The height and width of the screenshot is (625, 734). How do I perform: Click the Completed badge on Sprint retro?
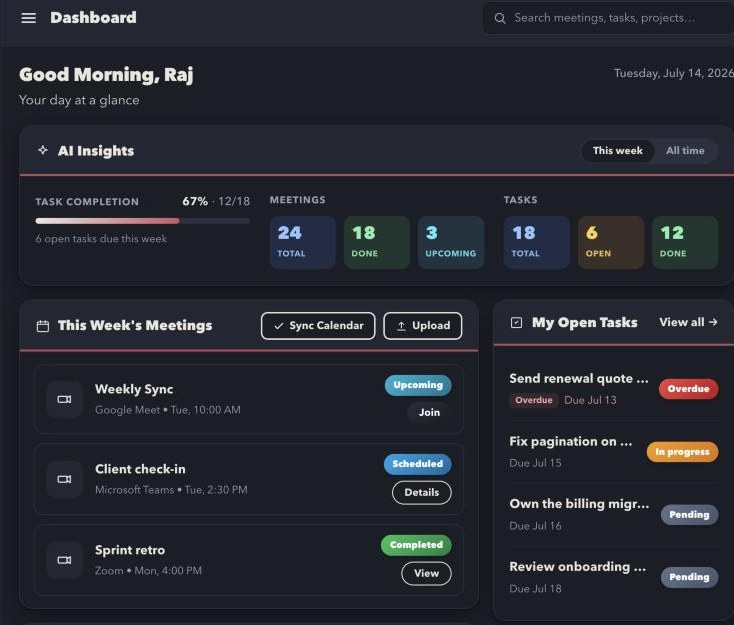(x=416, y=545)
